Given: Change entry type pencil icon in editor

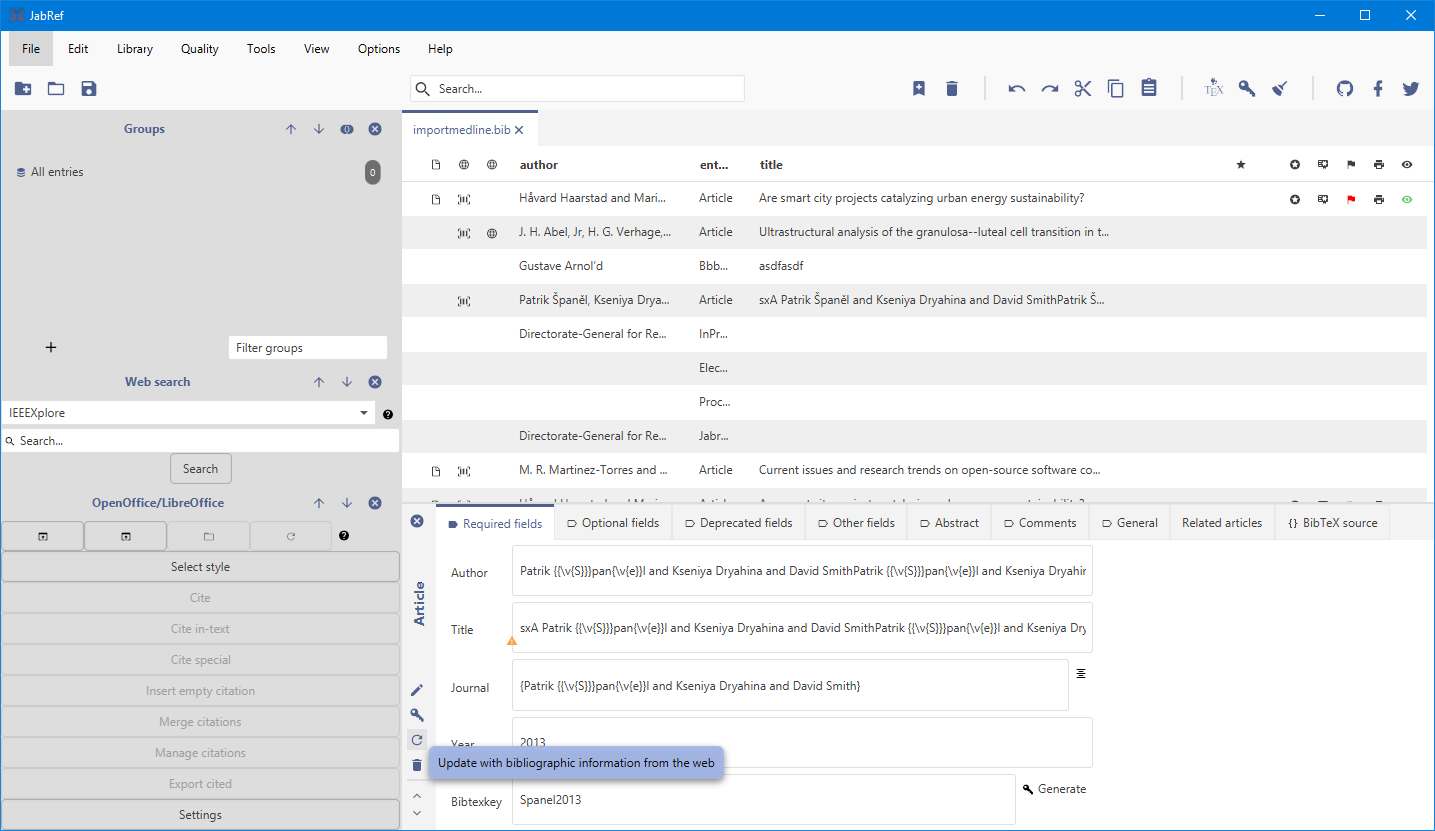Looking at the screenshot, I should (x=417, y=690).
